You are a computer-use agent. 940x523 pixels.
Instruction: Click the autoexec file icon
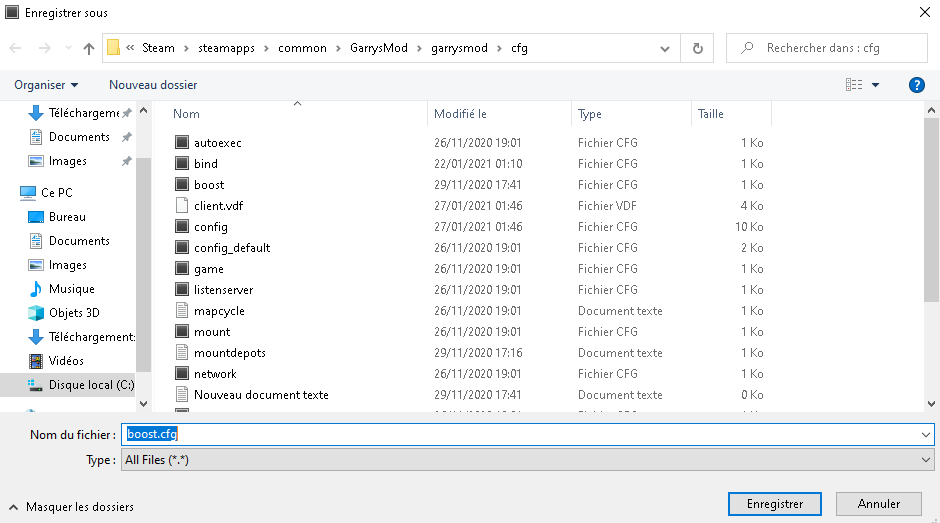(x=181, y=143)
